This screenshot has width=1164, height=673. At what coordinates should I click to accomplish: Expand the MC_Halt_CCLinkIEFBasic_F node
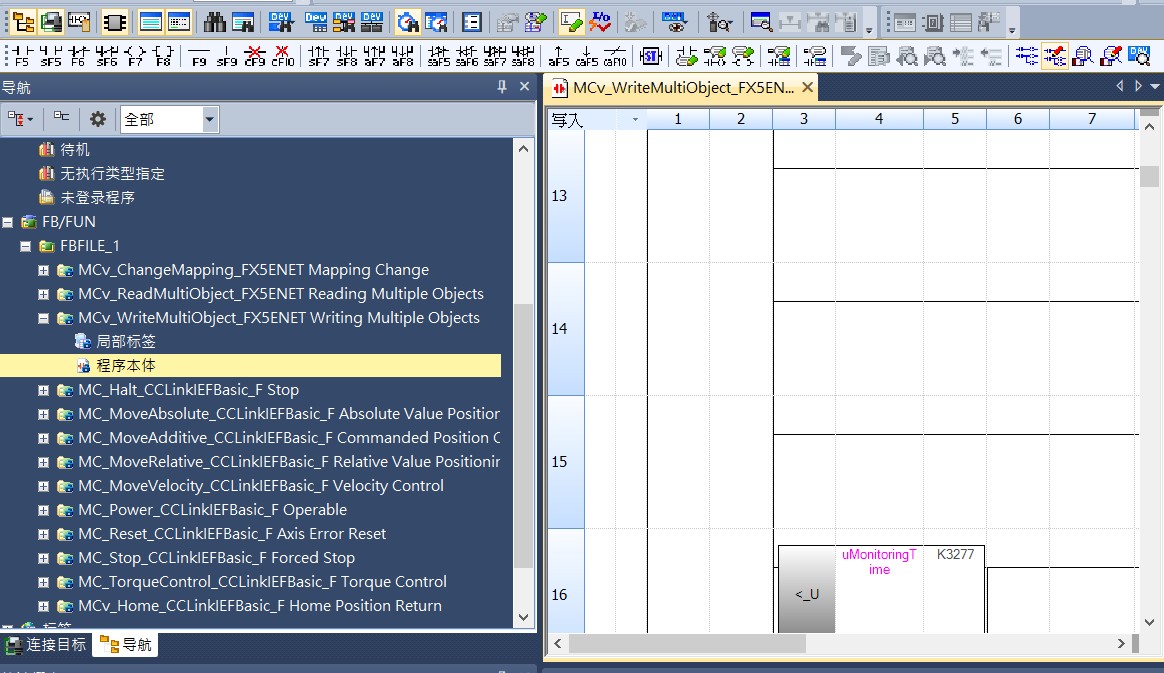coord(43,390)
